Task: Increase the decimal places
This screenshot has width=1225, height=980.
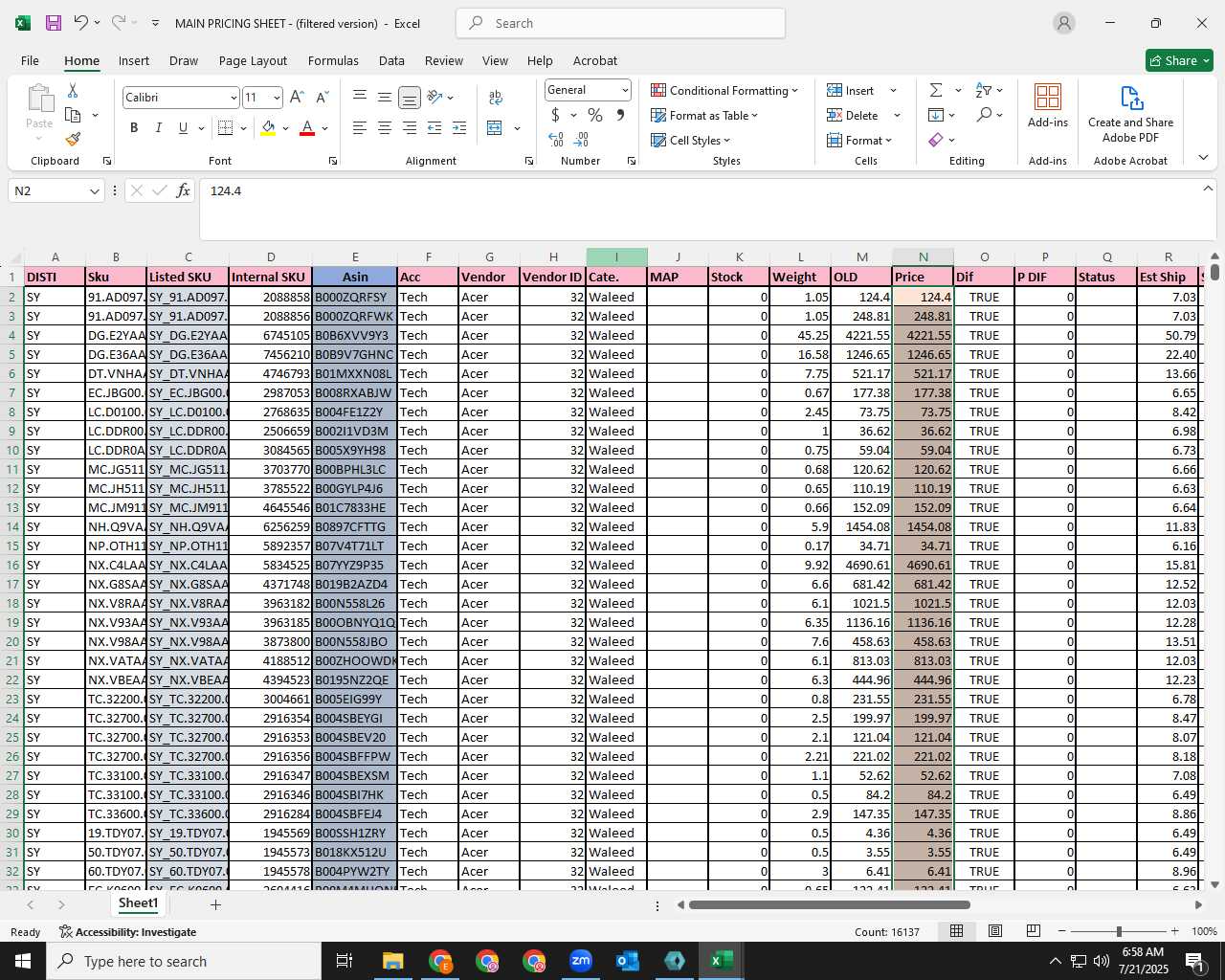Action: tap(556, 140)
